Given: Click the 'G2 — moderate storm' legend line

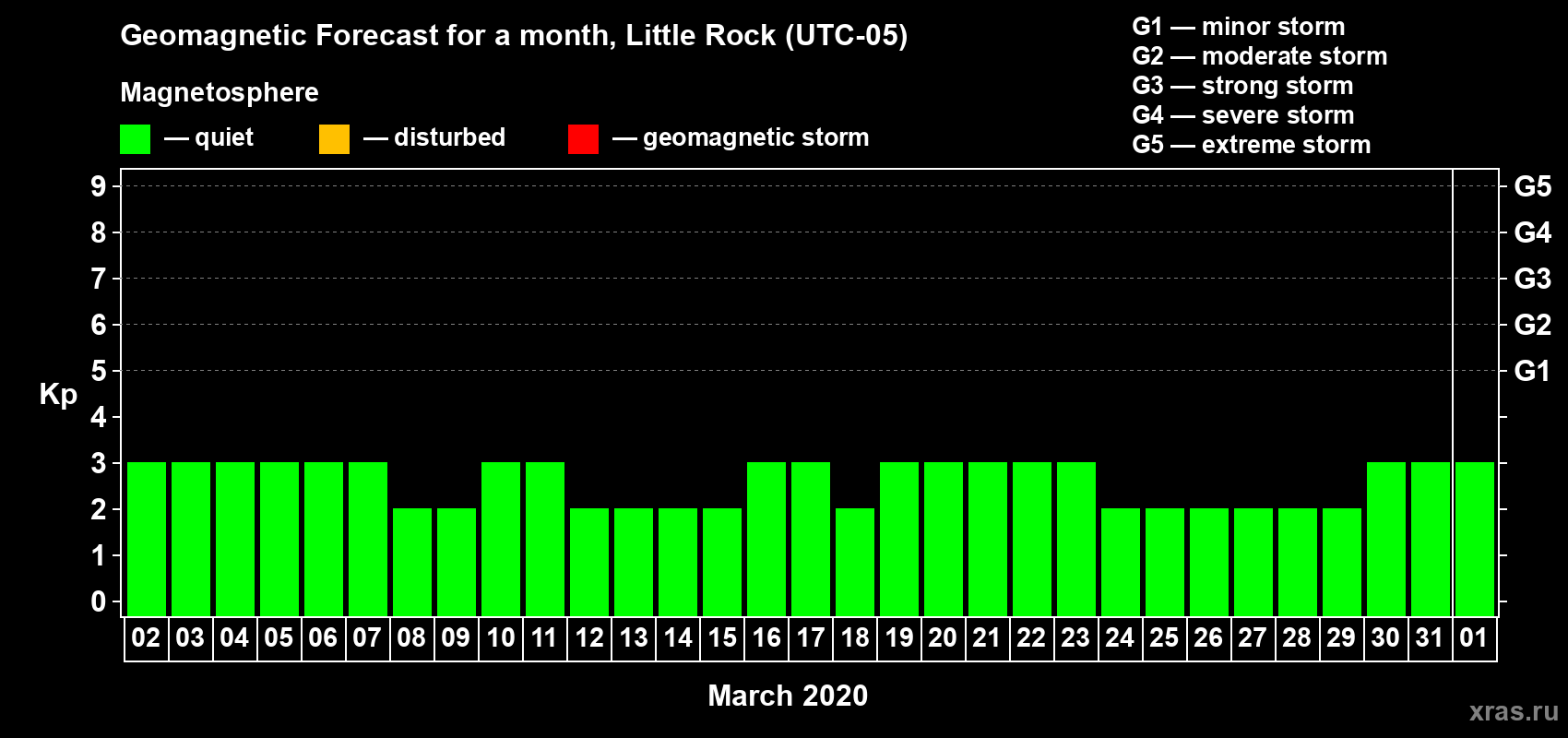Looking at the screenshot, I should pos(1260,56).
